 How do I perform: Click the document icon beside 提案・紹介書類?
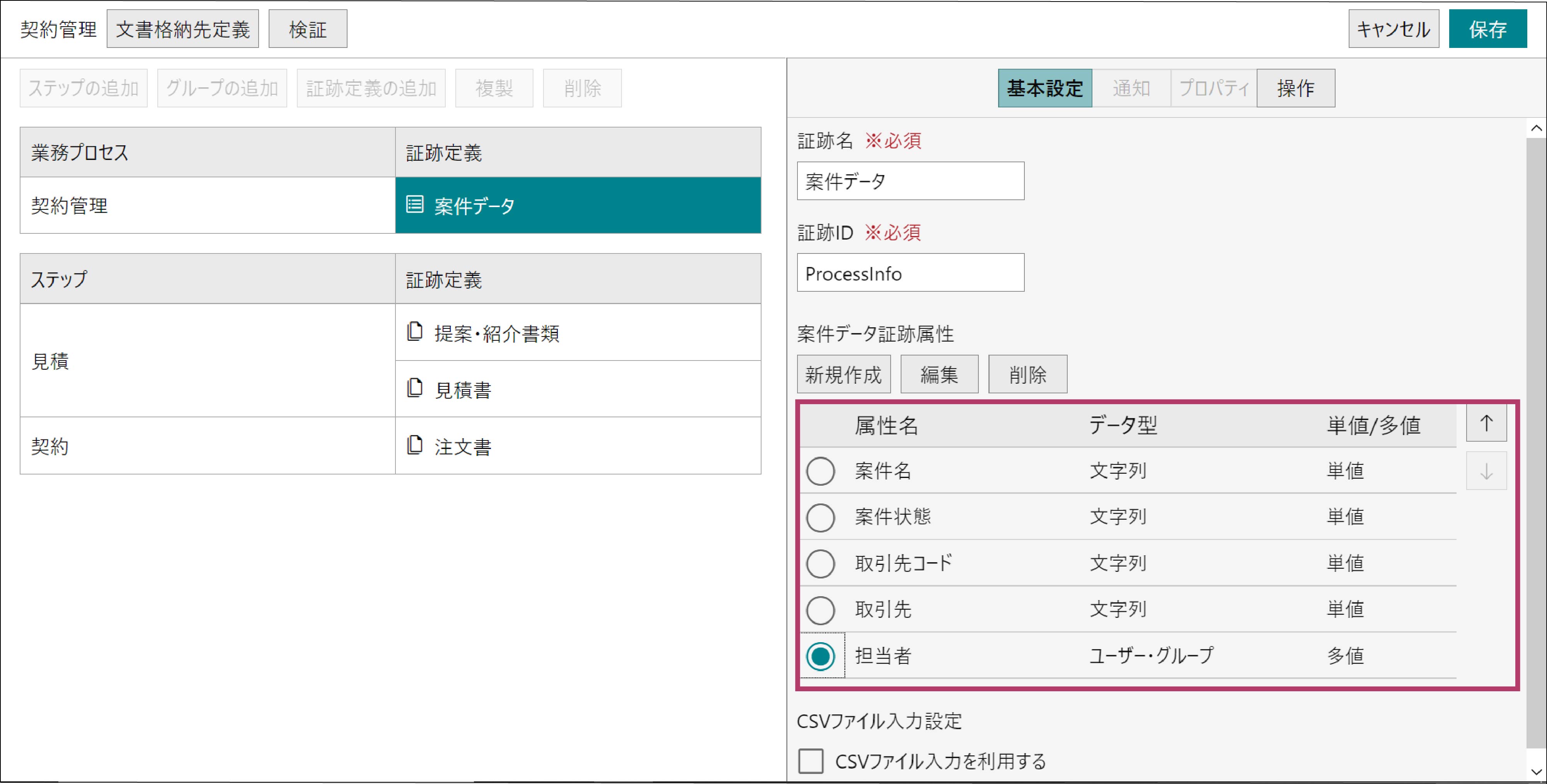pyautogui.click(x=414, y=332)
